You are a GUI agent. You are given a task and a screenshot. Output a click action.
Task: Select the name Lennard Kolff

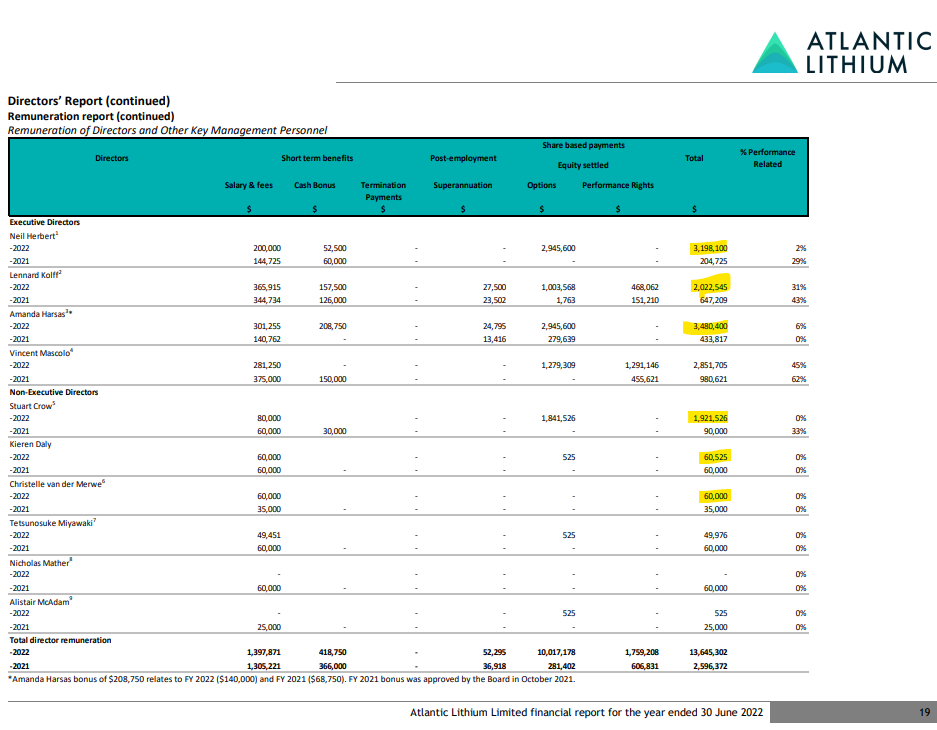(x=34, y=275)
